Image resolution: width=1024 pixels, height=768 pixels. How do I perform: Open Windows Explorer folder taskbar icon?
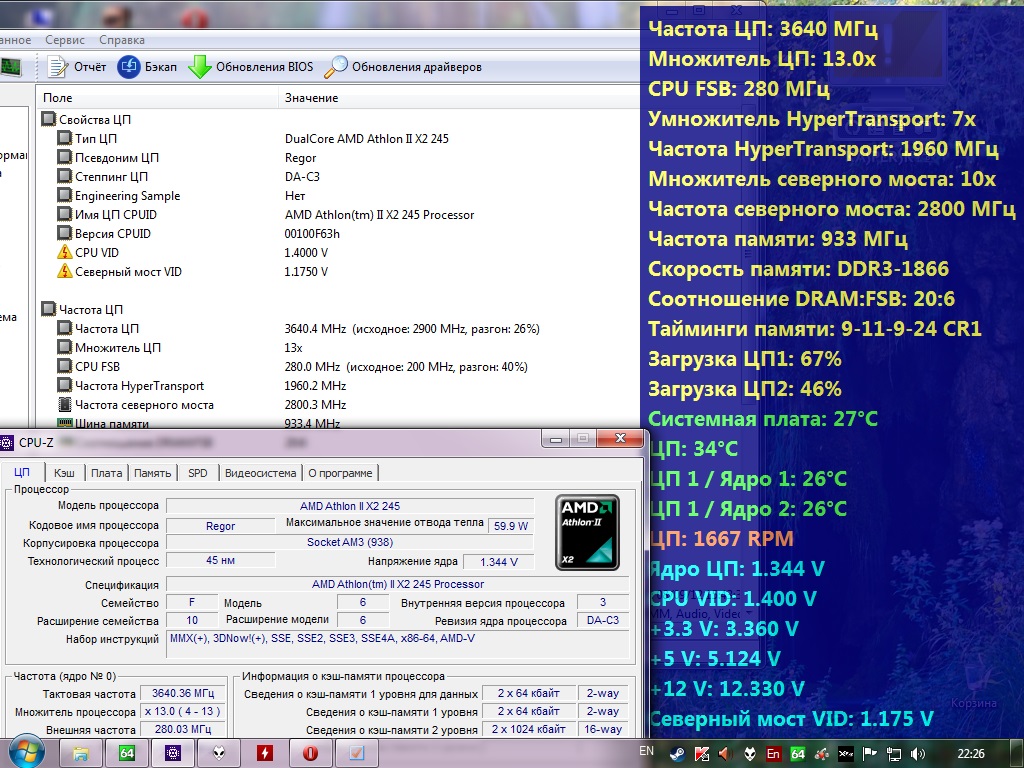pyautogui.click(x=80, y=753)
